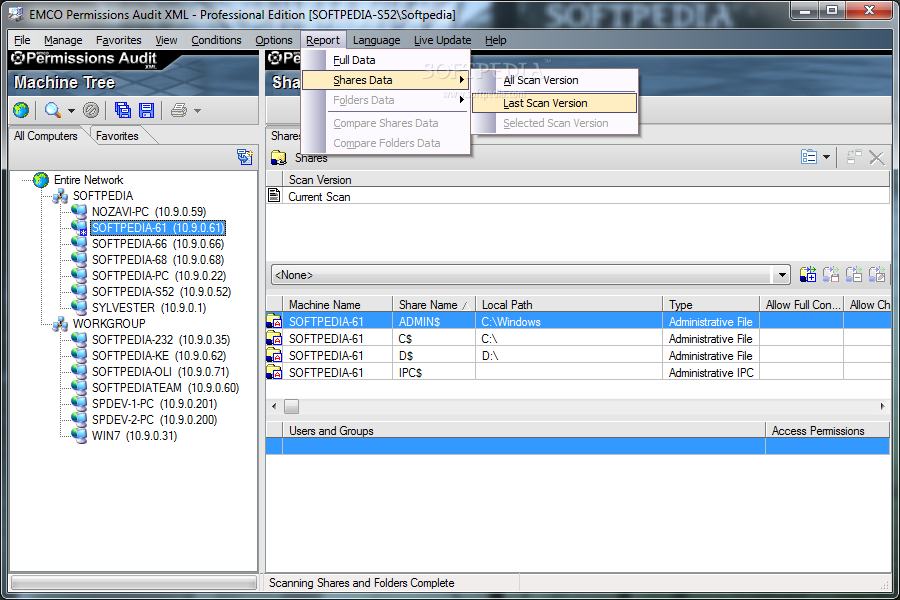Viewport: 900px width, 600px height.
Task: Select SOFTPEDIA-66 (10.9.0.66) in the tree
Action: click(158, 244)
